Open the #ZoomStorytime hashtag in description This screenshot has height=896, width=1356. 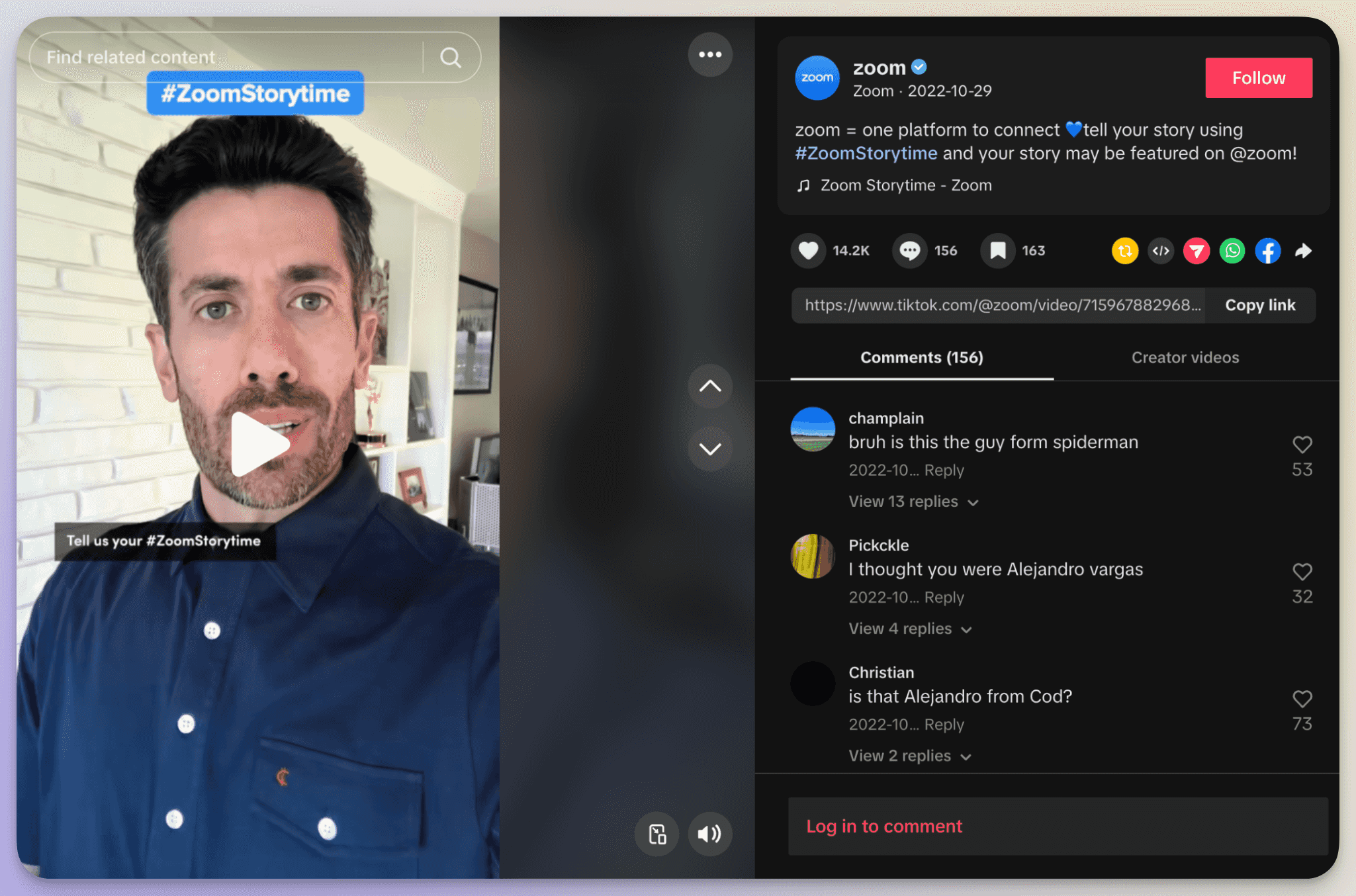pyautogui.click(x=866, y=154)
